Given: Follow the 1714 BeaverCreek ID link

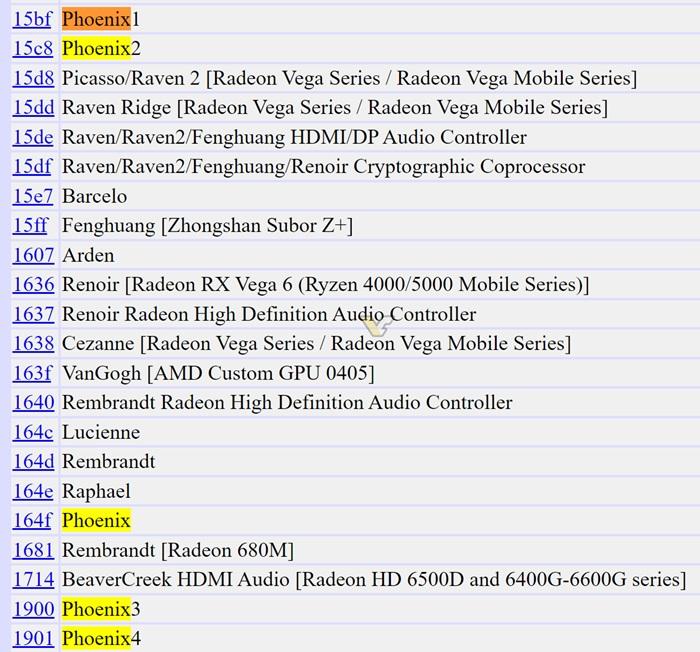Looking at the screenshot, I should (x=33, y=579).
